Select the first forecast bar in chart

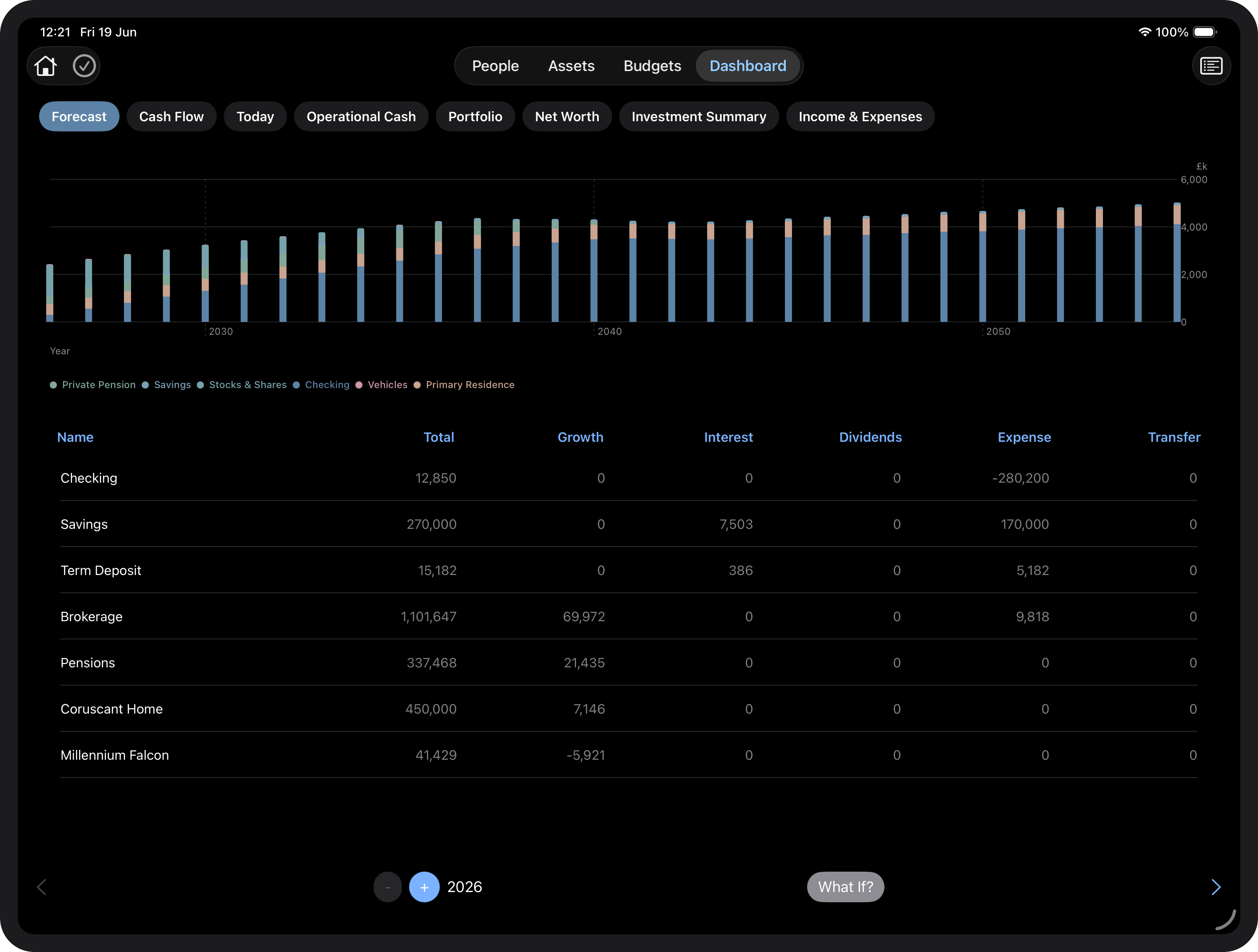[x=49, y=293]
